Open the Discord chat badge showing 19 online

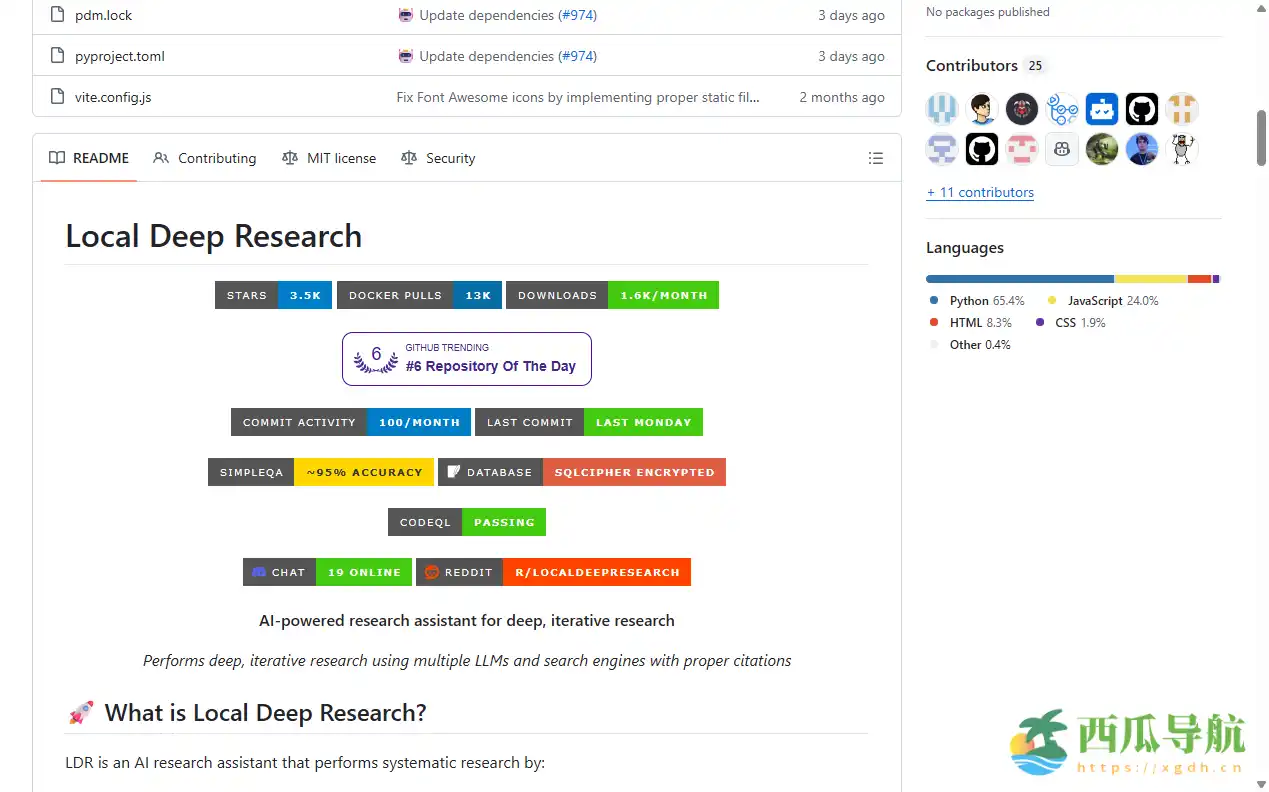pos(327,571)
